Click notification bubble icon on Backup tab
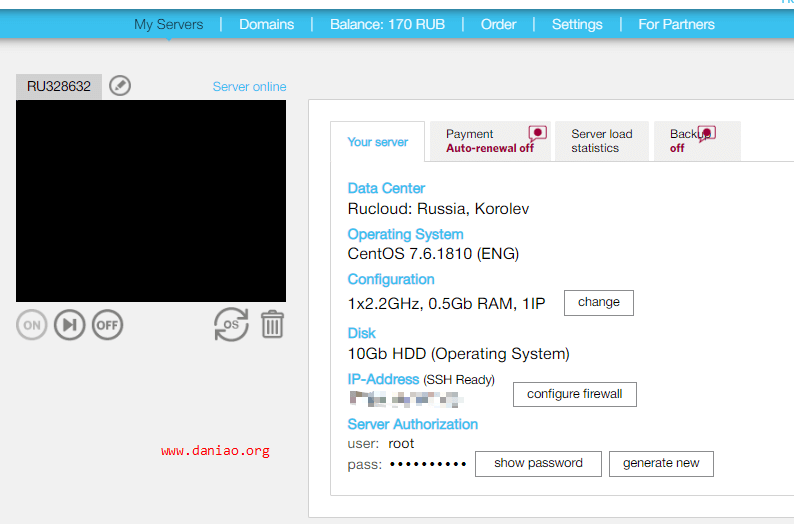 [x=706, y=134]
